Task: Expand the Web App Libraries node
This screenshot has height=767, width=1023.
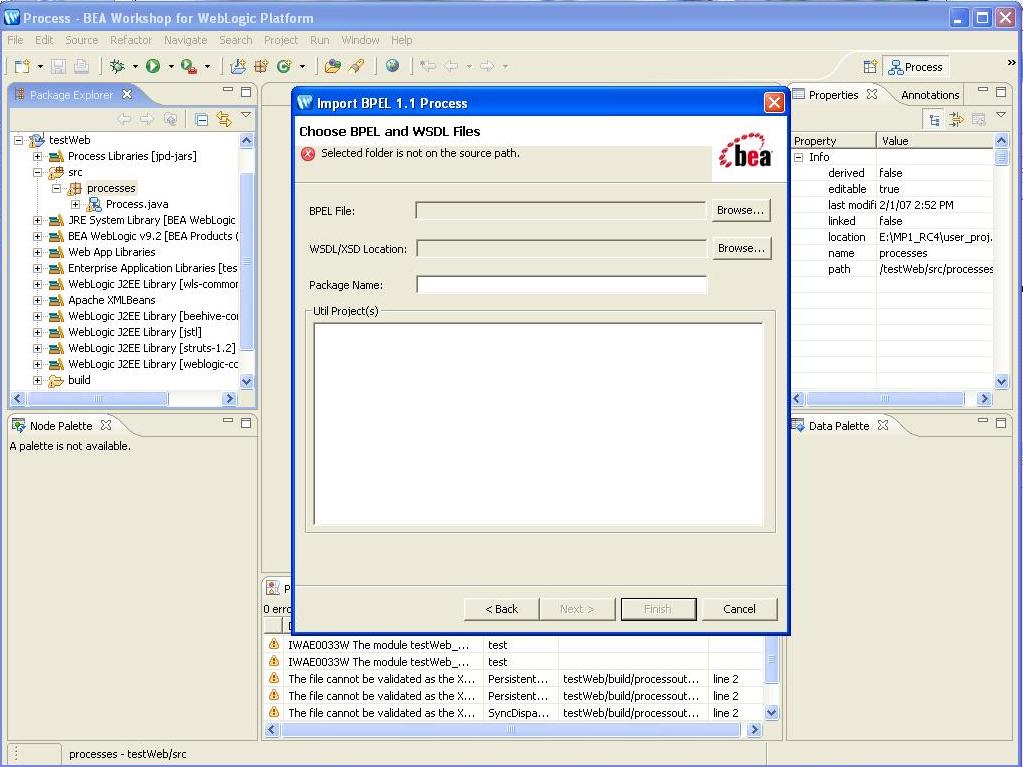Action: (38, 252)
